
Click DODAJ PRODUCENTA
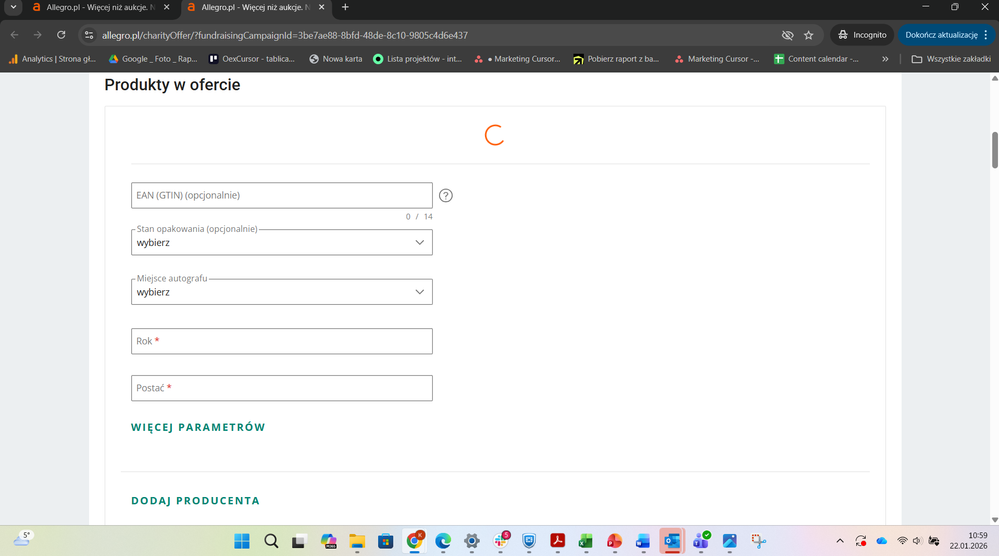[195, 500]
